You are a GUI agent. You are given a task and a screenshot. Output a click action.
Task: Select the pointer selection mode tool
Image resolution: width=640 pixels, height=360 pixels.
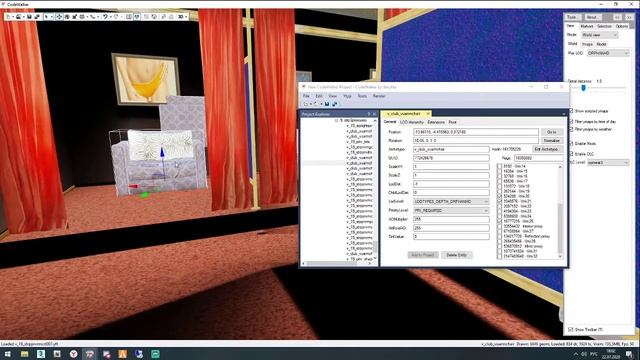[x=46, y=17]
